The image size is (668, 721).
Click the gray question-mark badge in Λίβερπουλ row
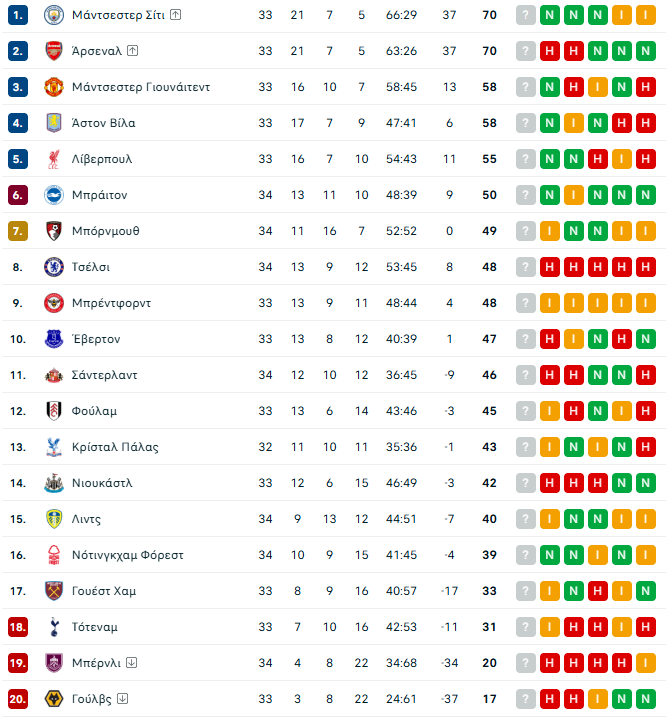click(x=526, y=159)
